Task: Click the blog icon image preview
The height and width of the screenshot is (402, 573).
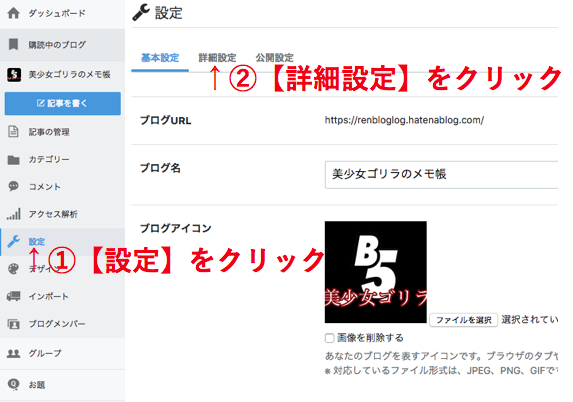Action: [376, 272]
